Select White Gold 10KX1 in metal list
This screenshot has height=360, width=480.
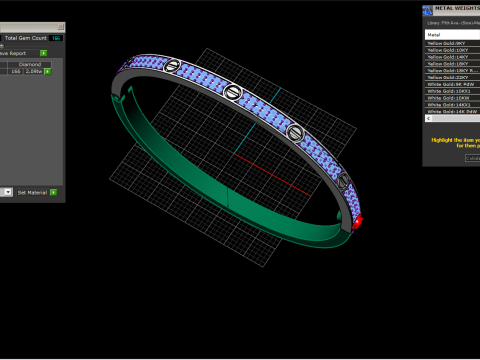pyautogui.click(x=452, y=91)
